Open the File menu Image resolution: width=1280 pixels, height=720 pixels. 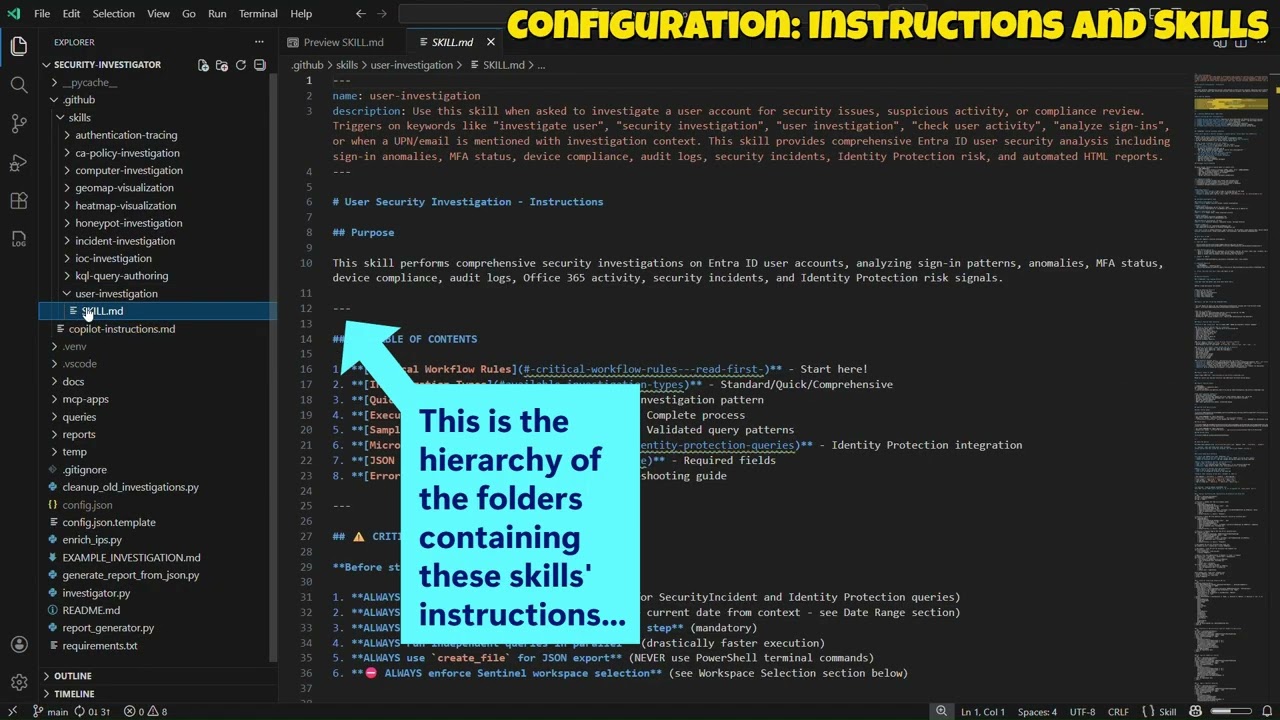coord(42,14)
